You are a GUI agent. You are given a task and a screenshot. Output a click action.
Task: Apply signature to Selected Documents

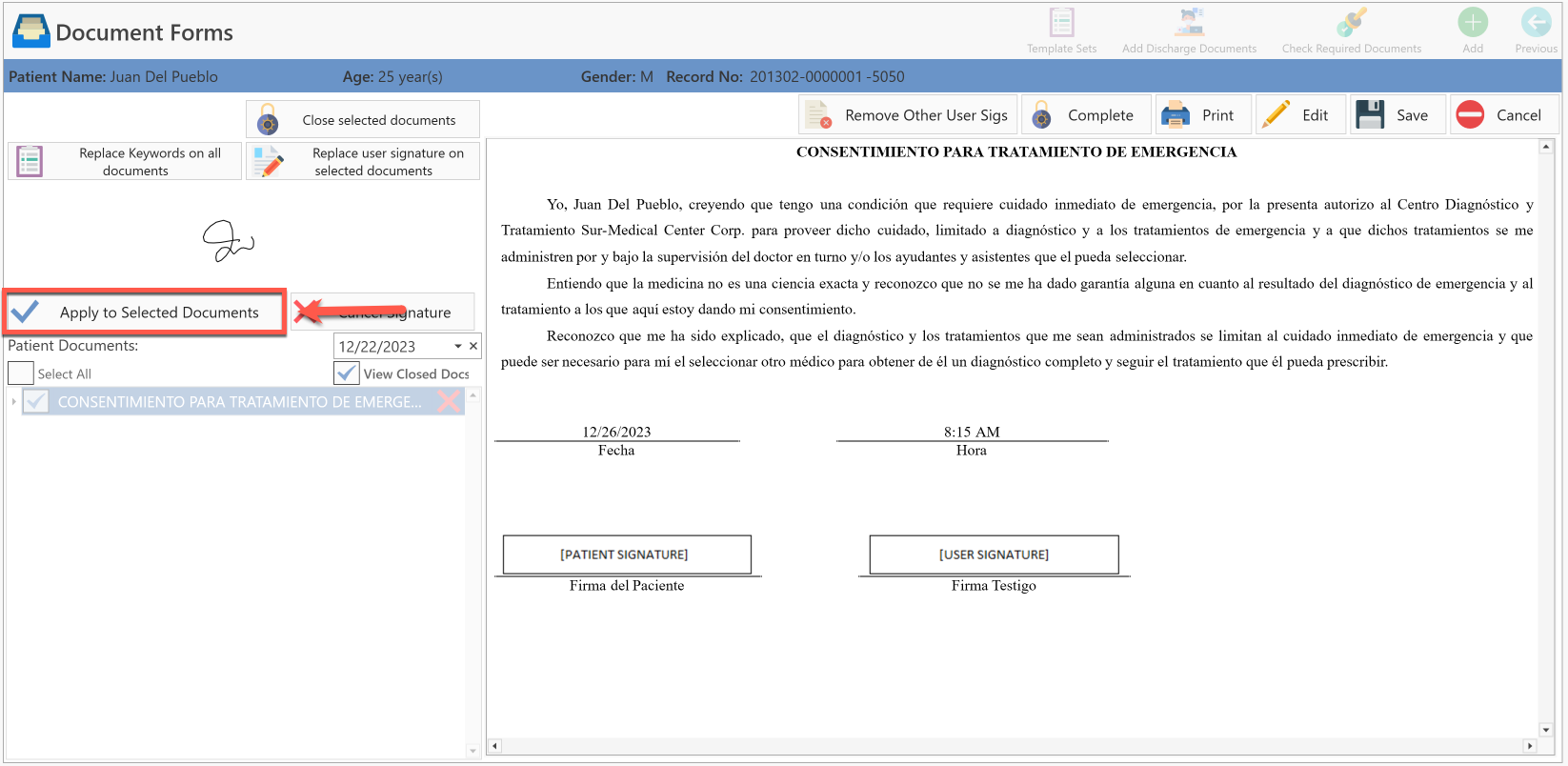145,312
